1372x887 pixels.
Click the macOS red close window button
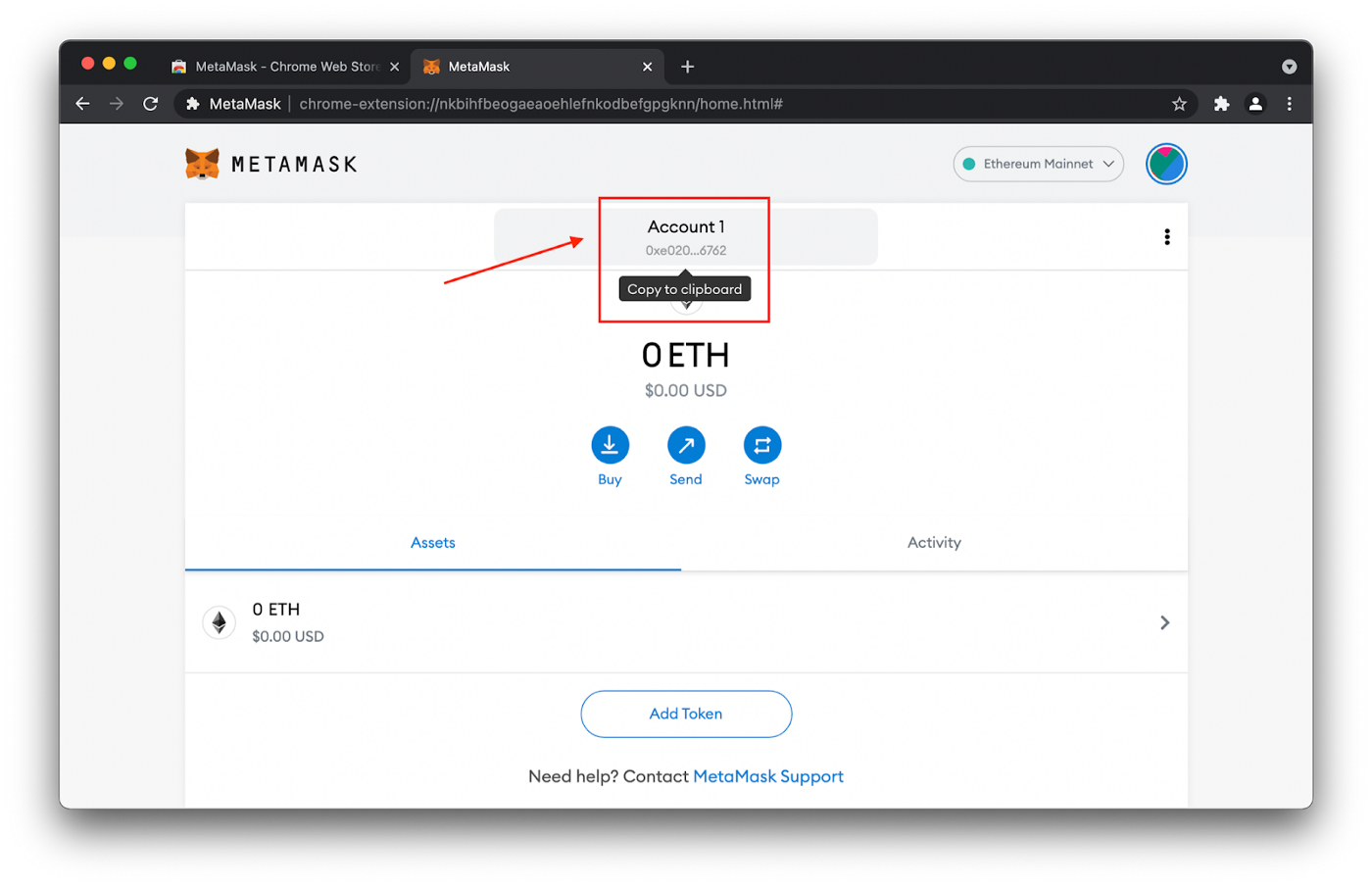(x=87, y=63)
